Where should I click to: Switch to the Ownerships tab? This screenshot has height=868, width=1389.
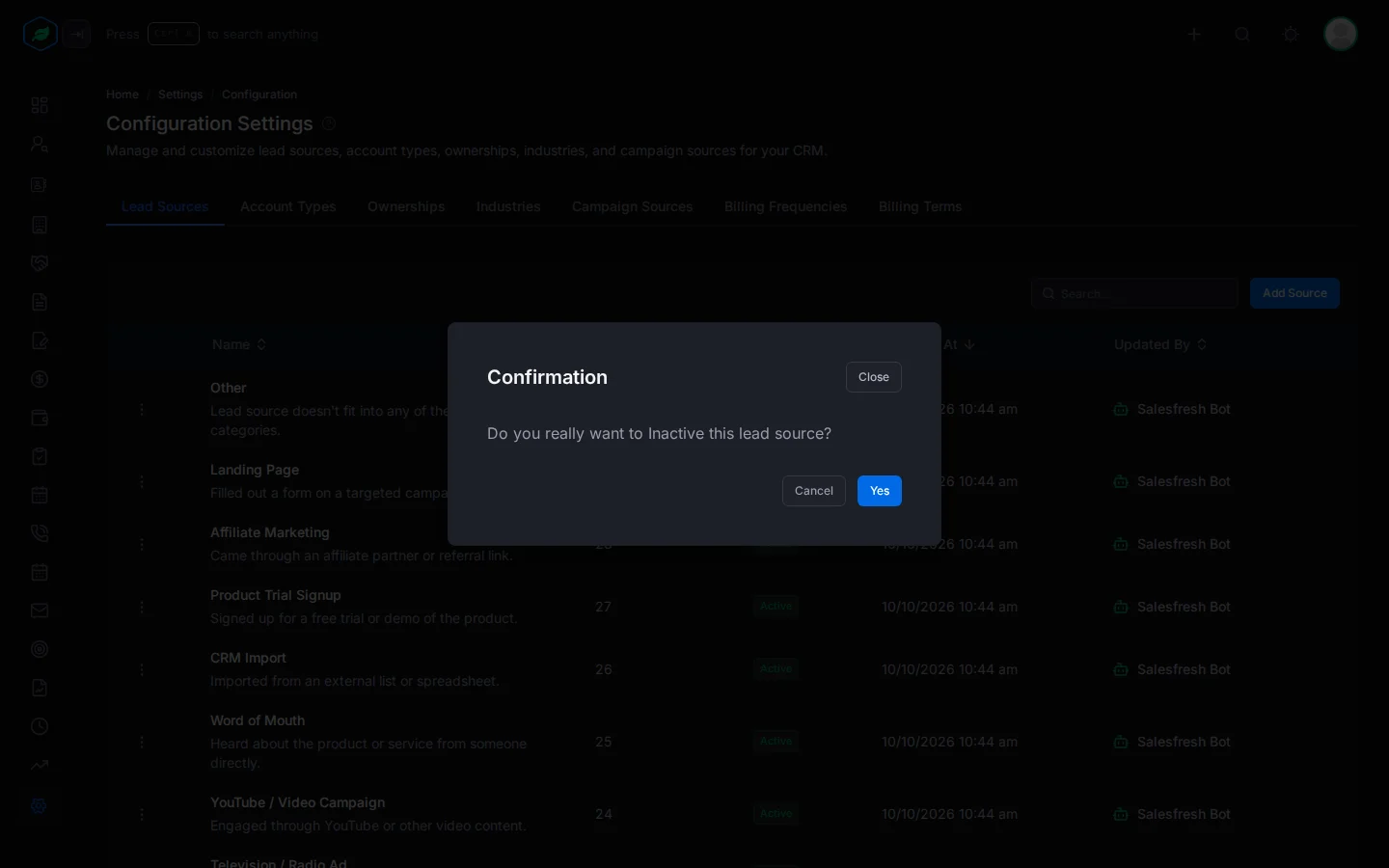click(406, 206)
